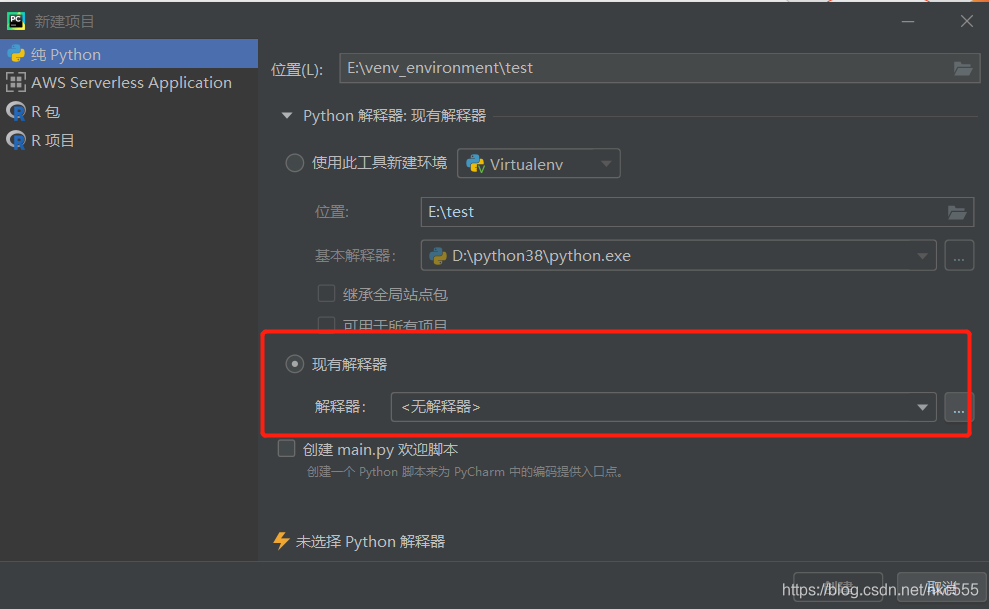Viewport: 989px width, 609px height.
Task: Click the 创建 create button
Action: (x=838, y=587)
